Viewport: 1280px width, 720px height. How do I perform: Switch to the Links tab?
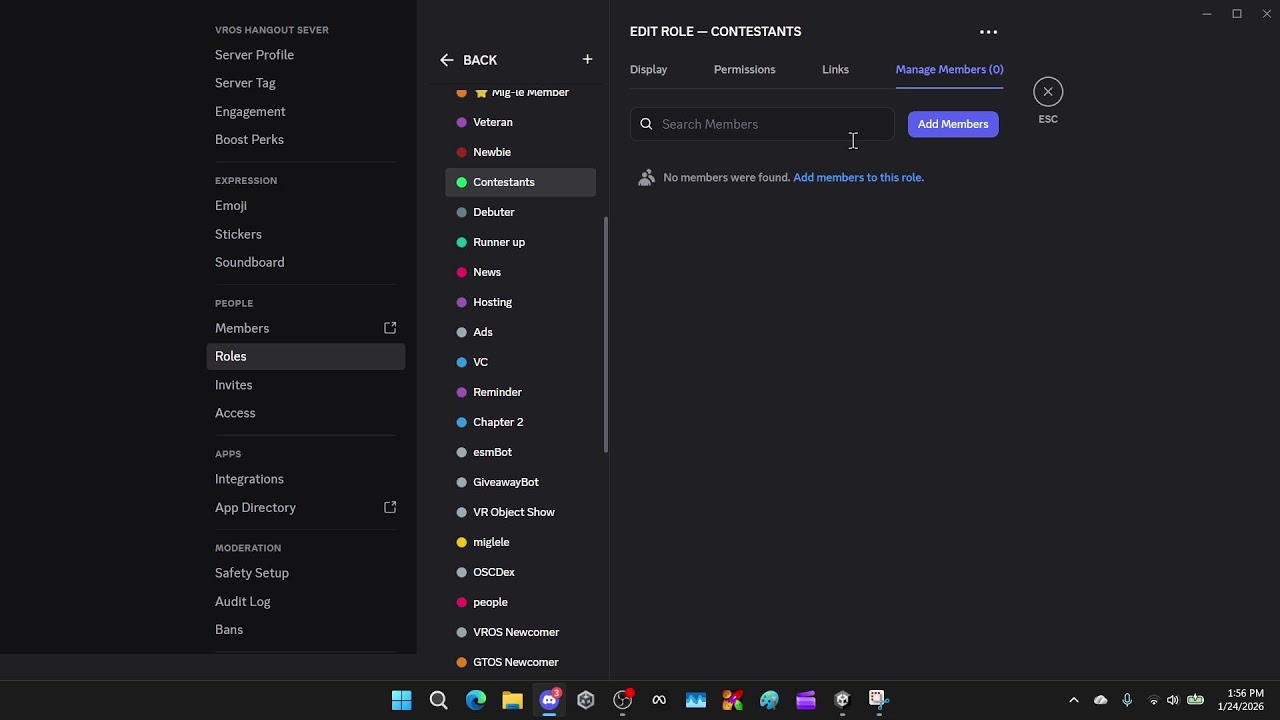[836, 69]
